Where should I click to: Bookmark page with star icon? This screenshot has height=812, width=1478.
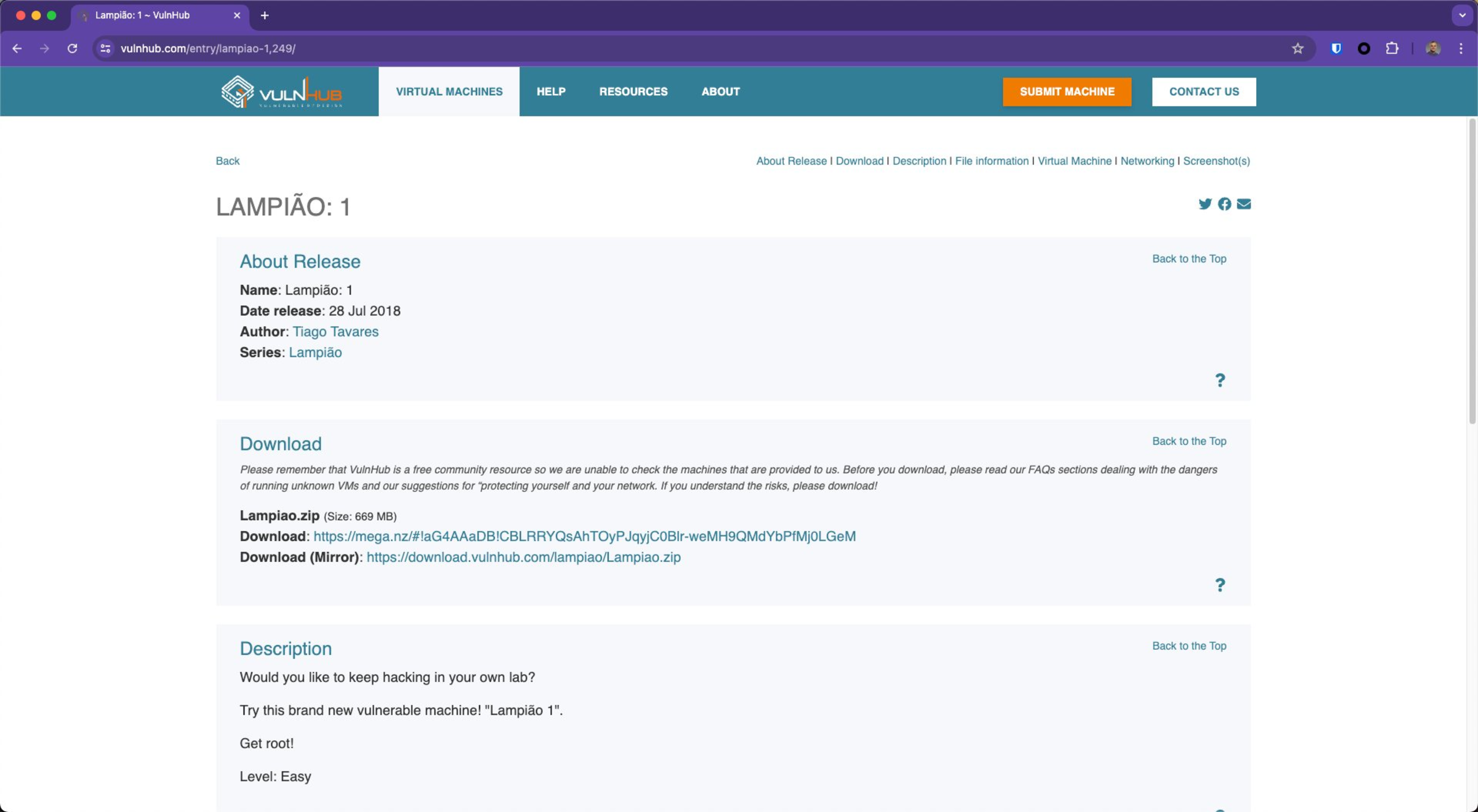[x=1298, y=49]
